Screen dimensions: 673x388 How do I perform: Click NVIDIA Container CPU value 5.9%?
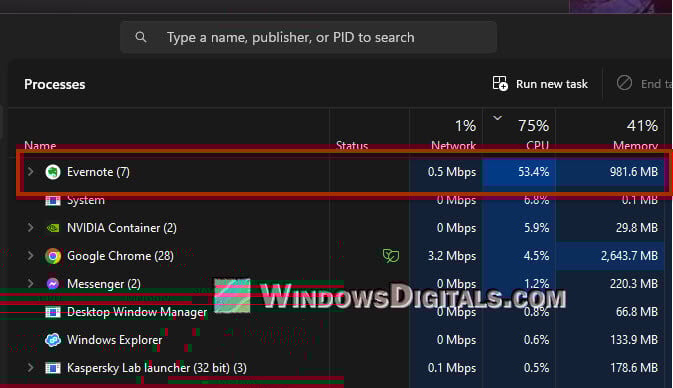[x=537, y=228]
